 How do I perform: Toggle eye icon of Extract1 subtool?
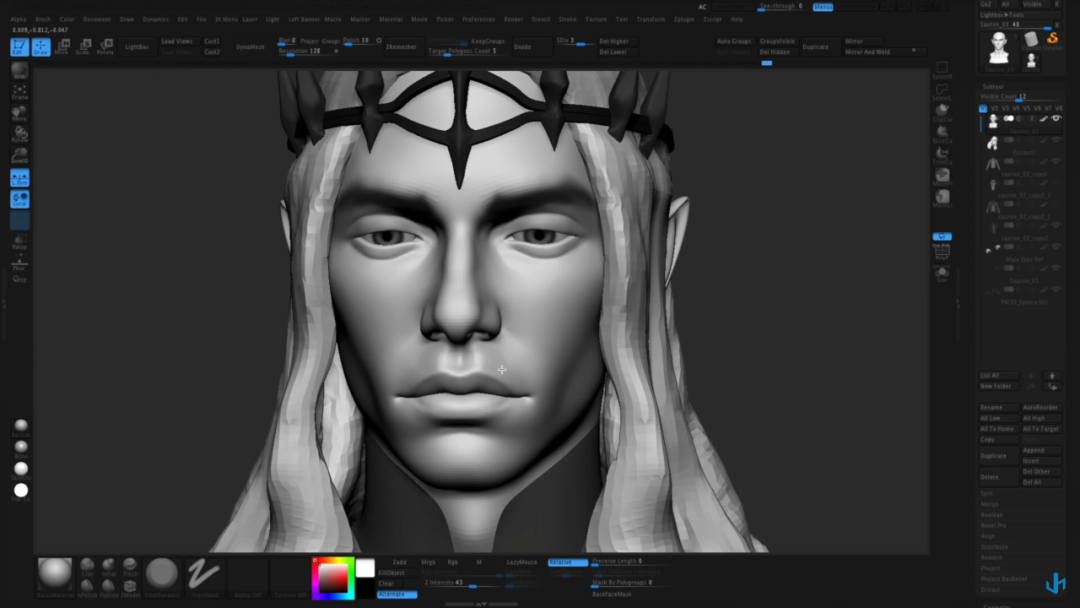click(1056, 140)
